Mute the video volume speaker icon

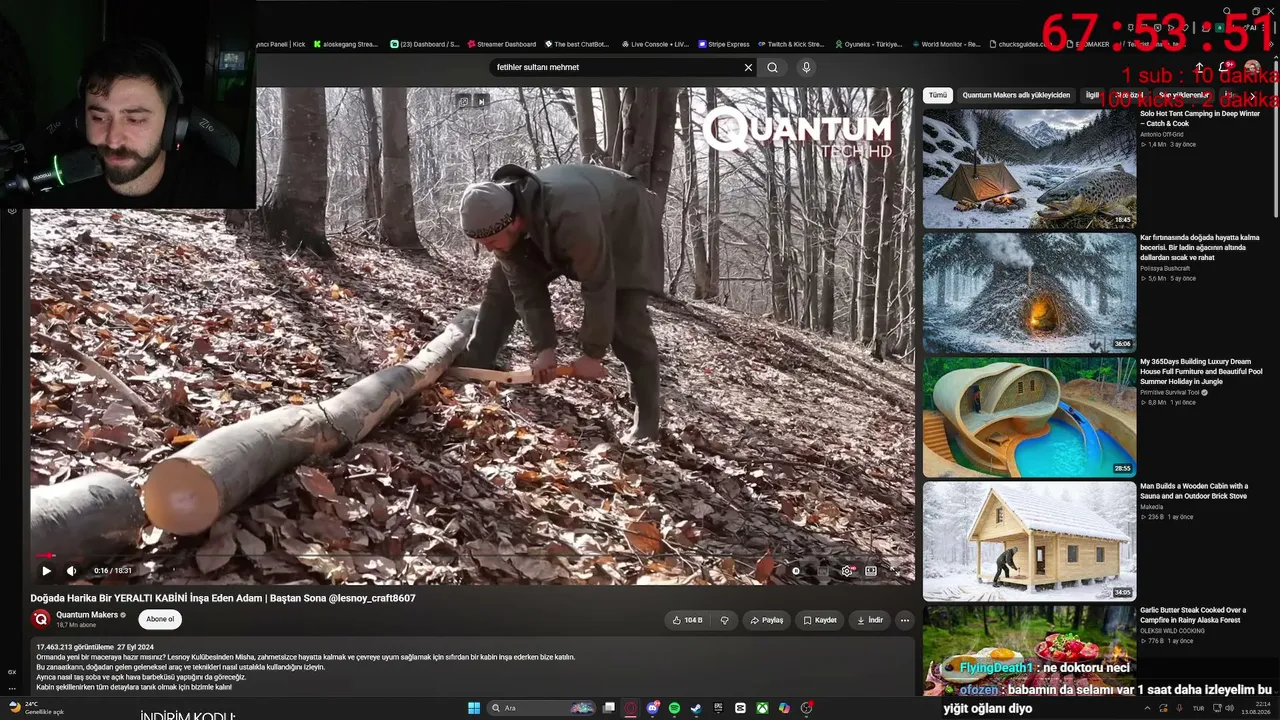point(71,571)
